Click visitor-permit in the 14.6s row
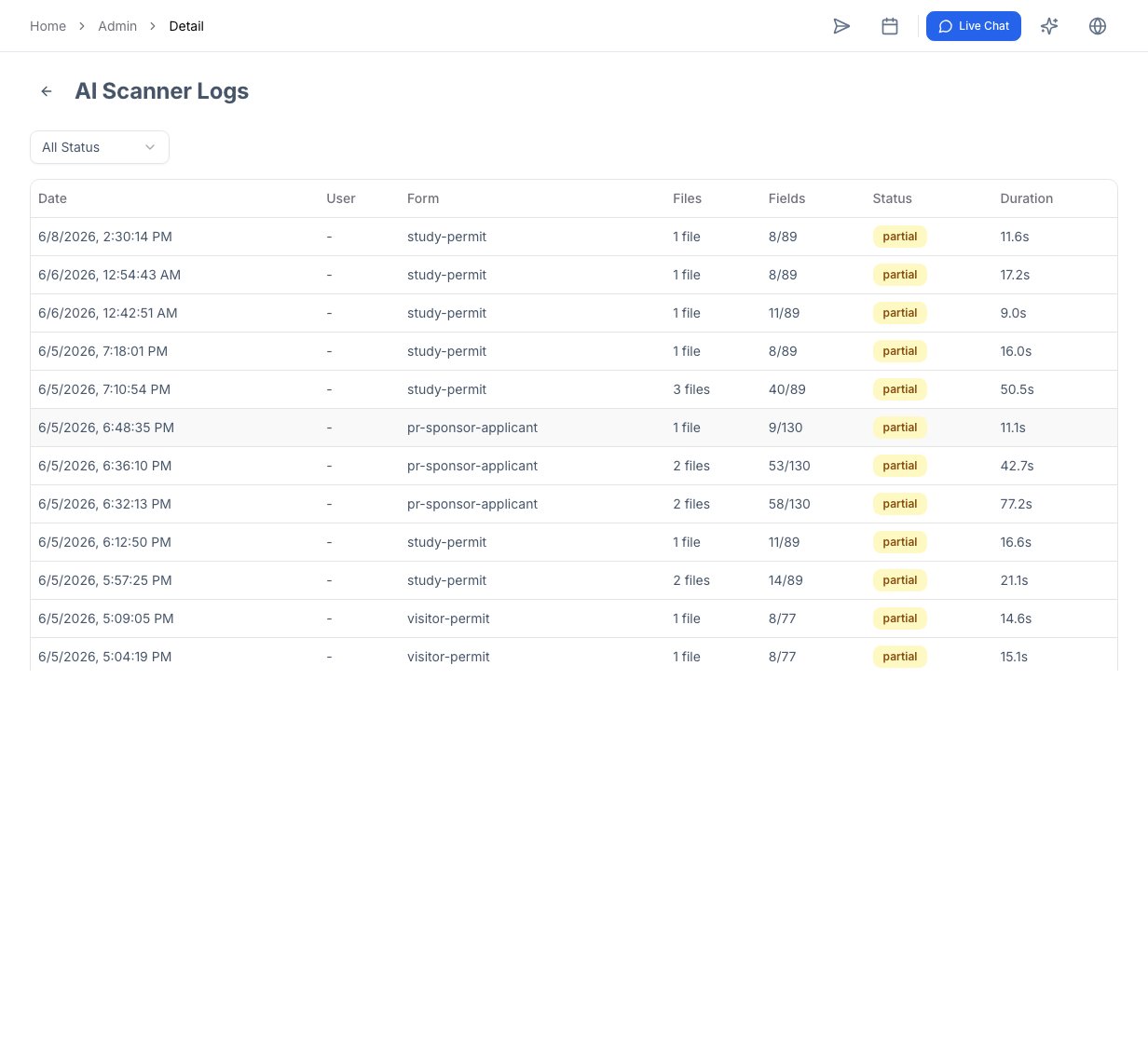Viewport: 1148px width, 1060px height. coord(448,618)
